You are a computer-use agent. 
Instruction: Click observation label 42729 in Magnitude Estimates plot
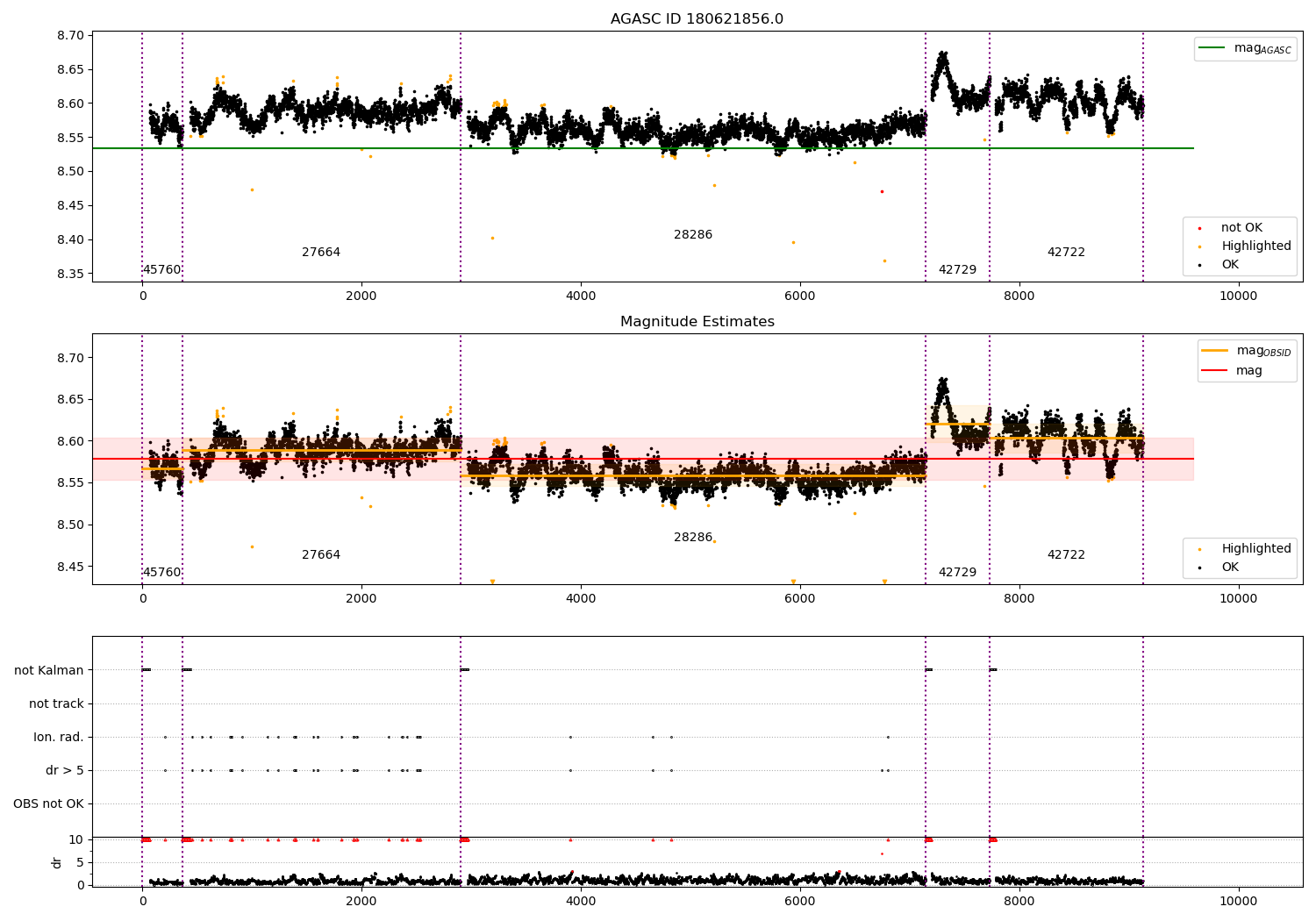pos(957,573)
